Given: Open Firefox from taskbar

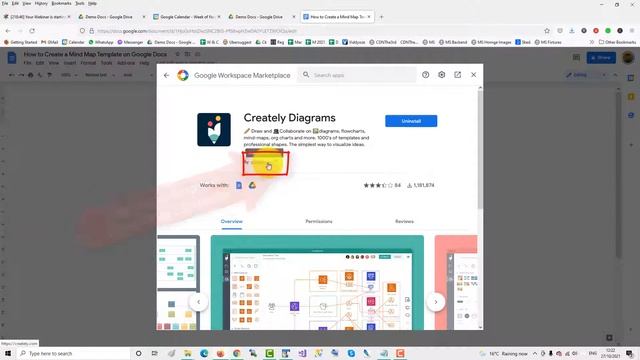Looking at the screenshot, I should [220, 353].
